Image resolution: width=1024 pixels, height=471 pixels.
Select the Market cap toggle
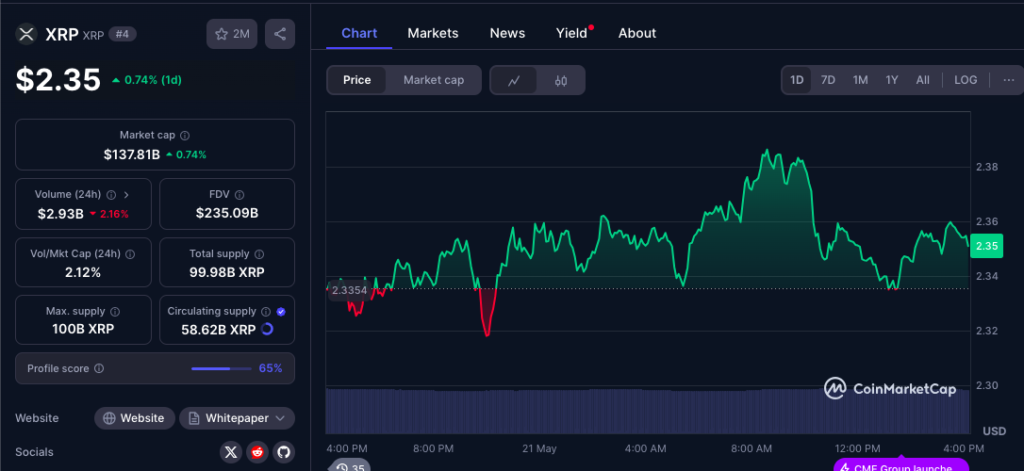434,80
